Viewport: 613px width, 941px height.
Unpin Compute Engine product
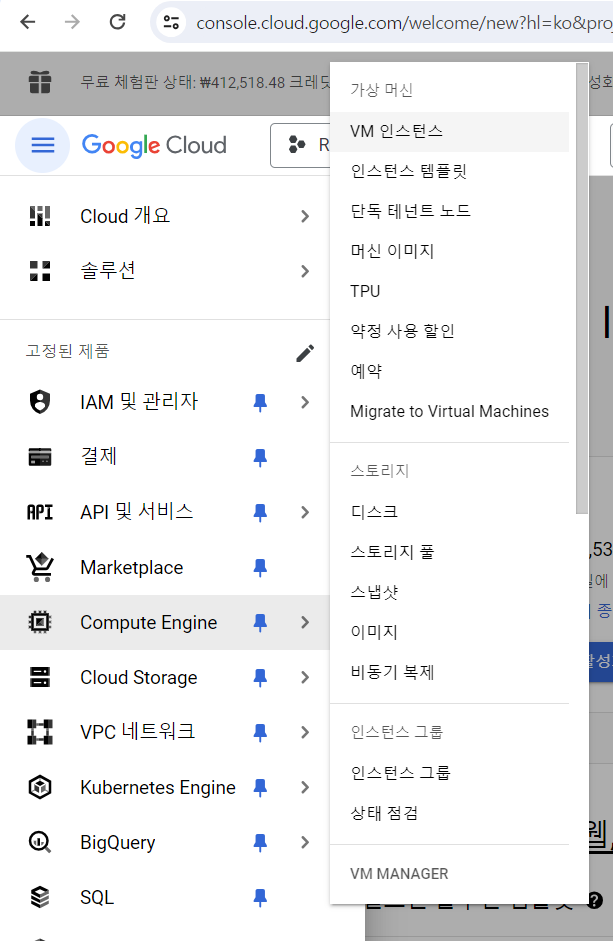tap(260, 623)
